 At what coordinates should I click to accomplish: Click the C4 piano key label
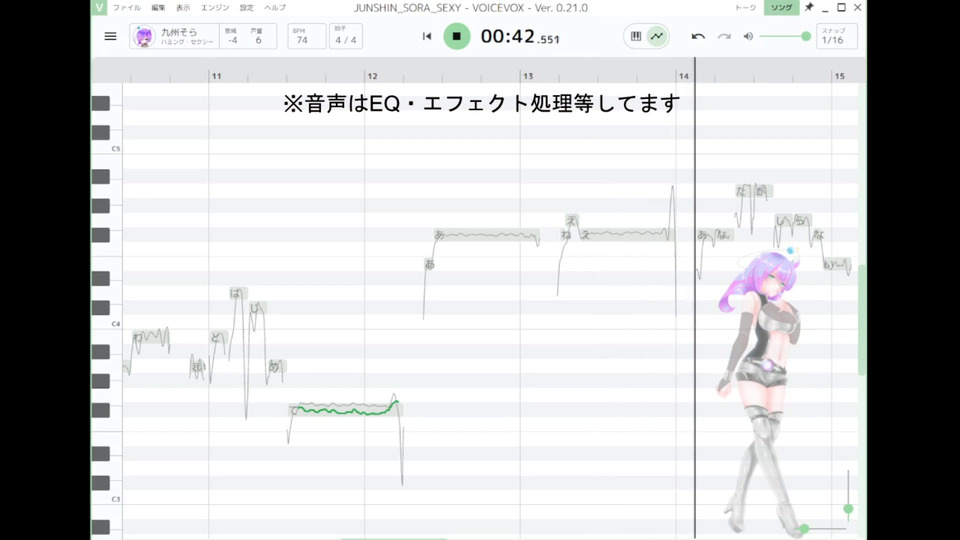coord(116,324)
